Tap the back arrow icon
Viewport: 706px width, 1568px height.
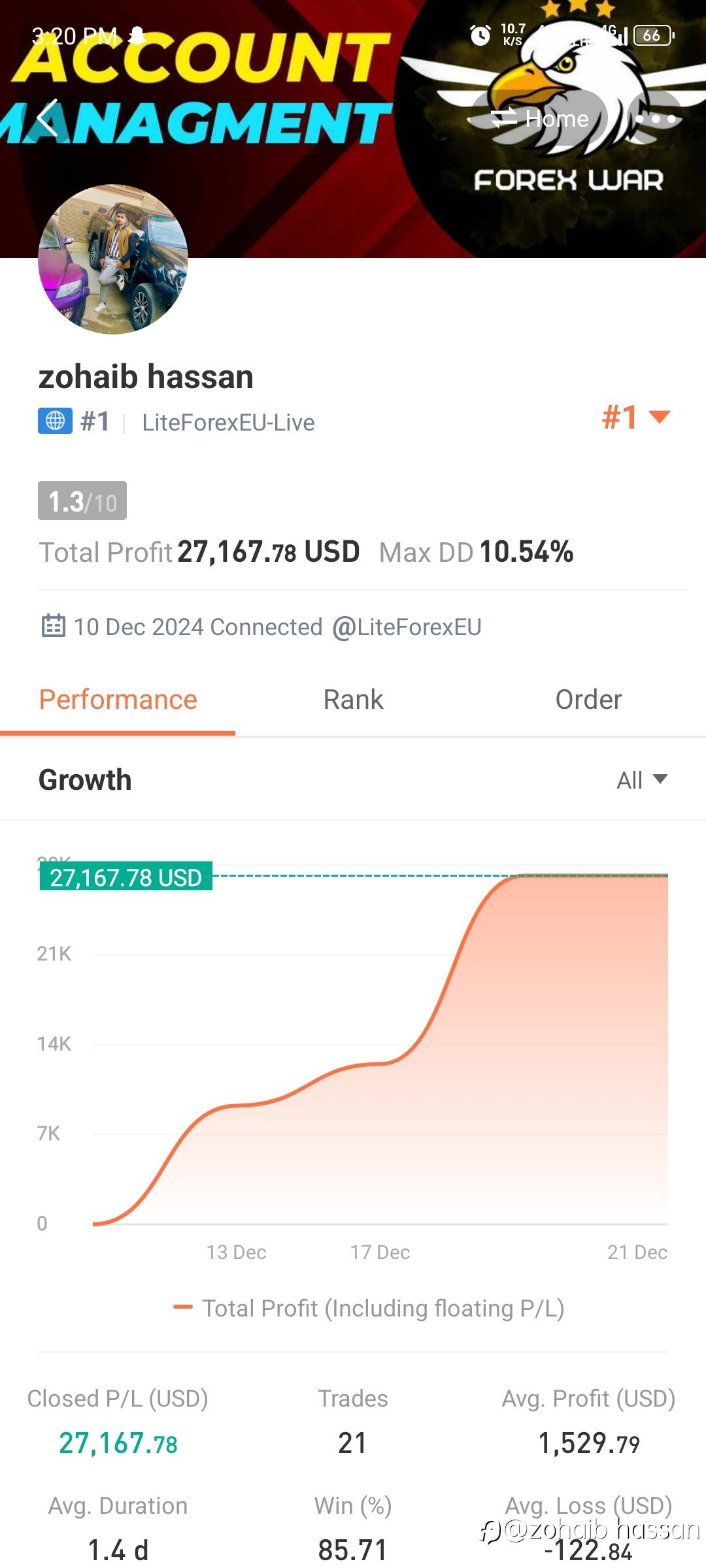coord(48,118)
